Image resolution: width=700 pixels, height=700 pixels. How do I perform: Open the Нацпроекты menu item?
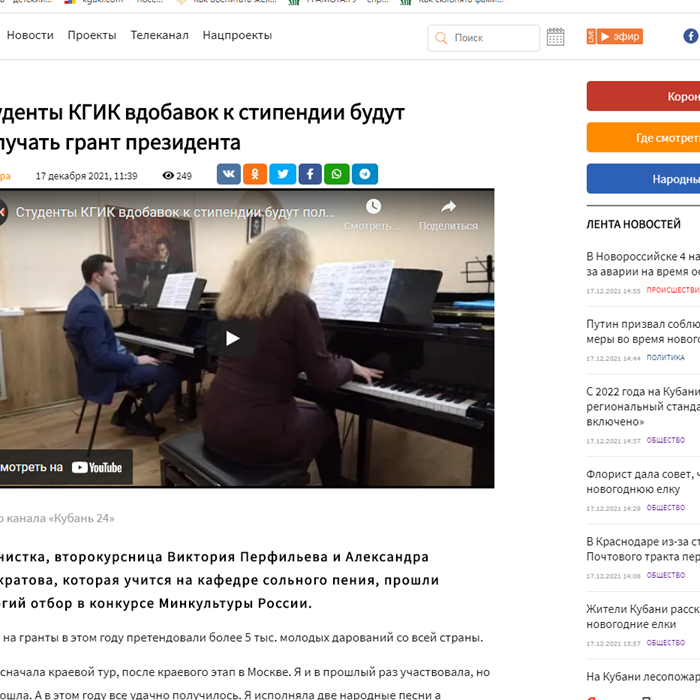[x=237, y=35]
